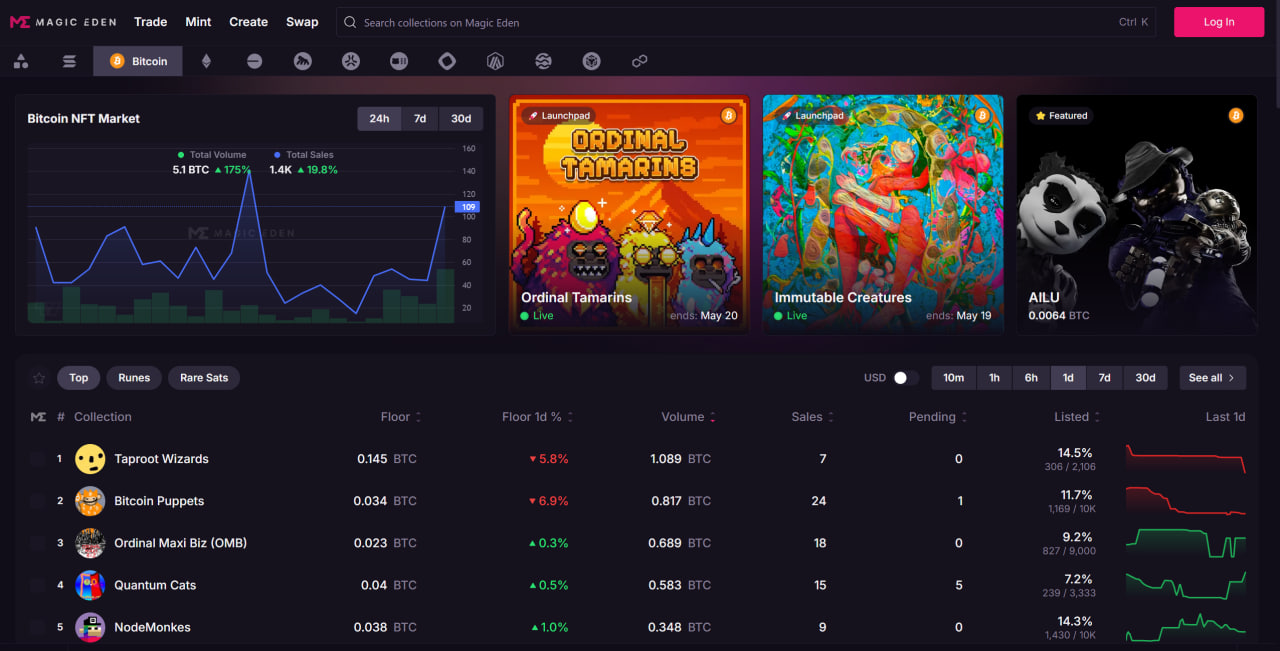
Task: Open the Quantum Cats collection
Action: pyautogui.click(x=155, y=585)
